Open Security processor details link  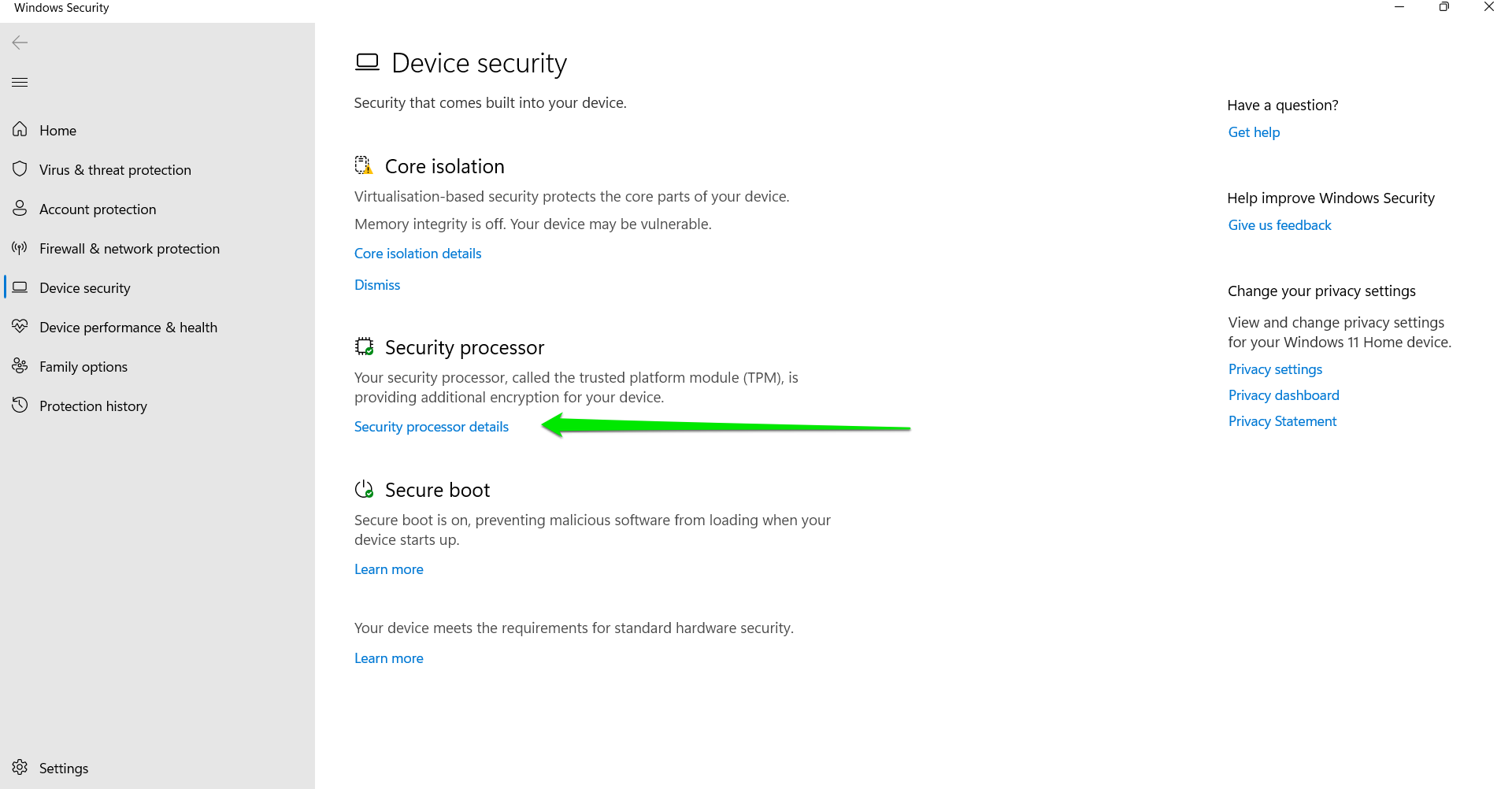click(432, 427)
